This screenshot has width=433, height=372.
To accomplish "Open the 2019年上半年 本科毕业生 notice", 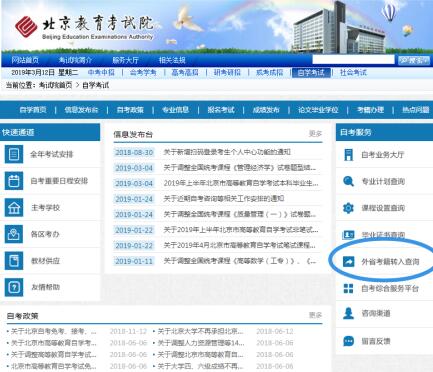I will (x=241, y=183).
